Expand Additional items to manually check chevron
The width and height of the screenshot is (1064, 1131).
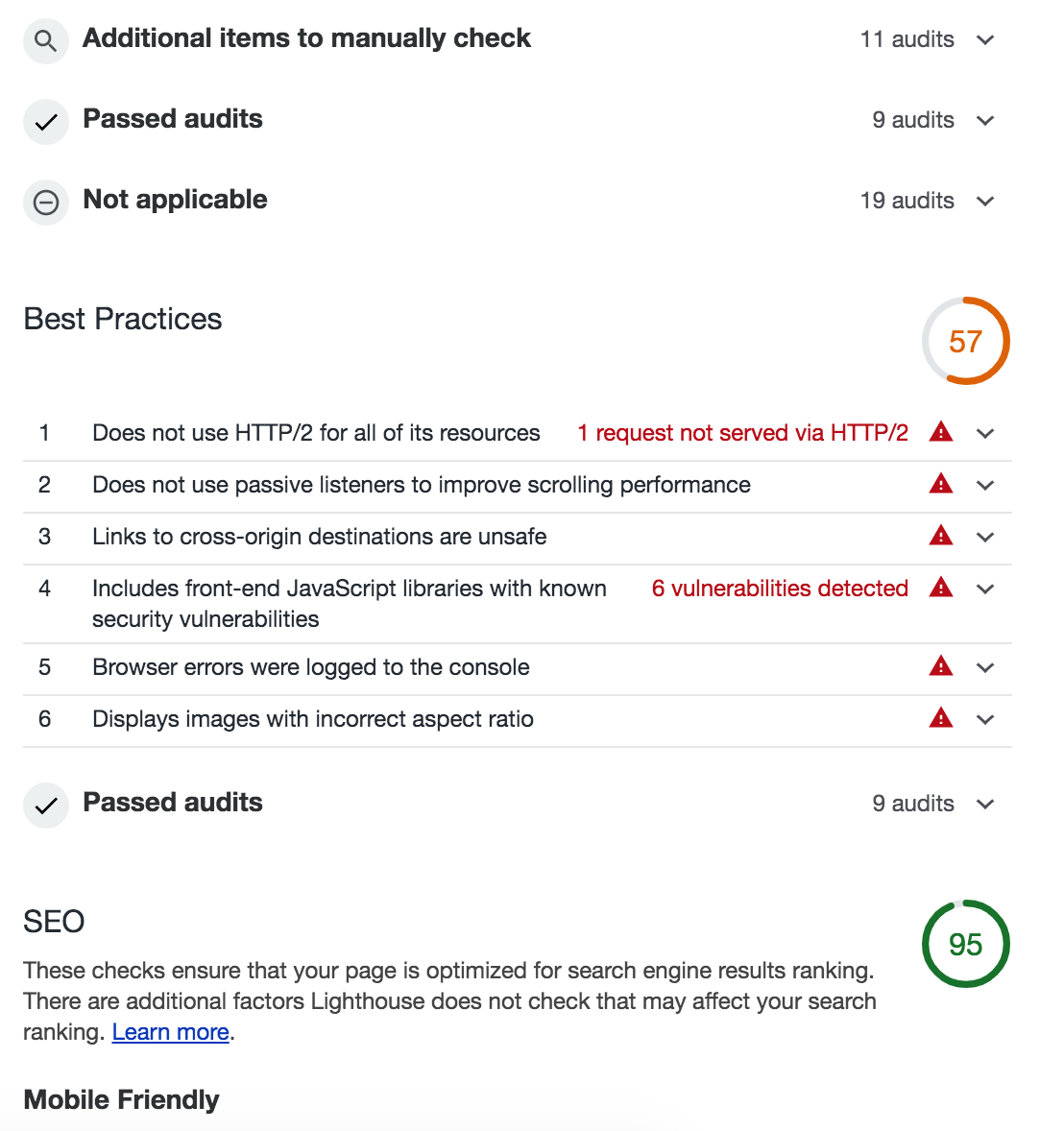[985, 39]
